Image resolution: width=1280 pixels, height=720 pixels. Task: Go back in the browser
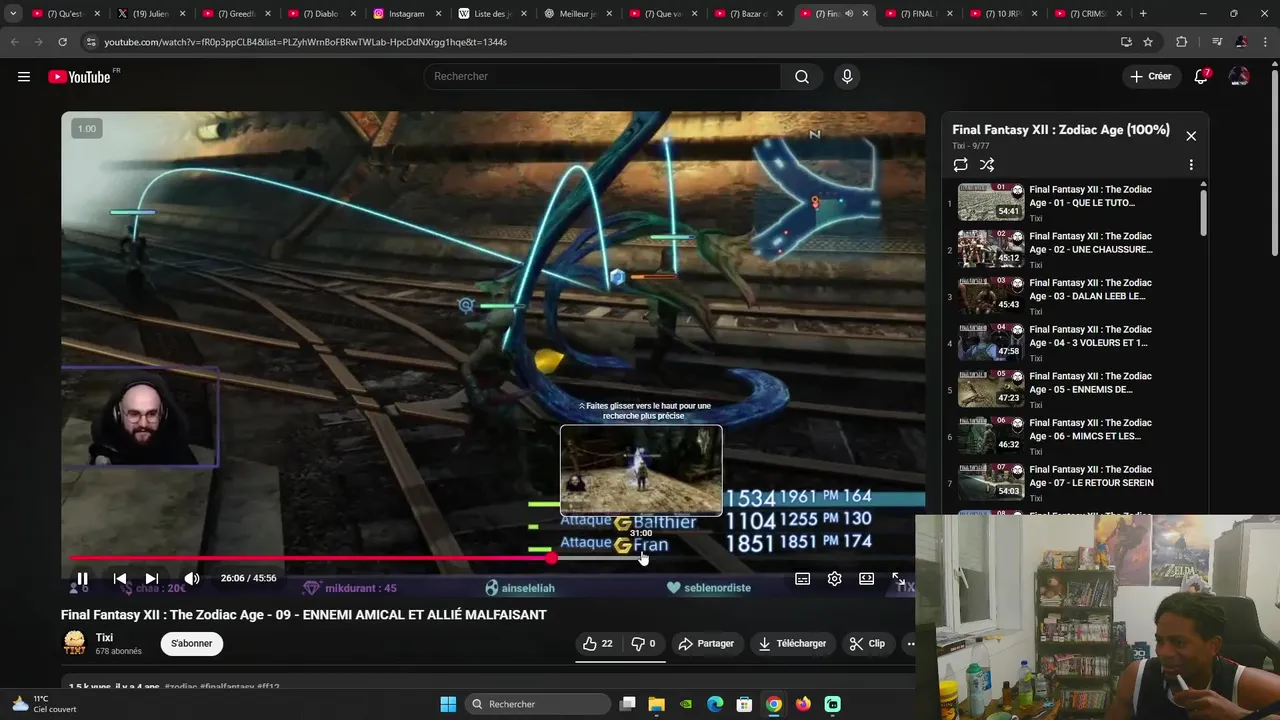click(x=14, y=42)
